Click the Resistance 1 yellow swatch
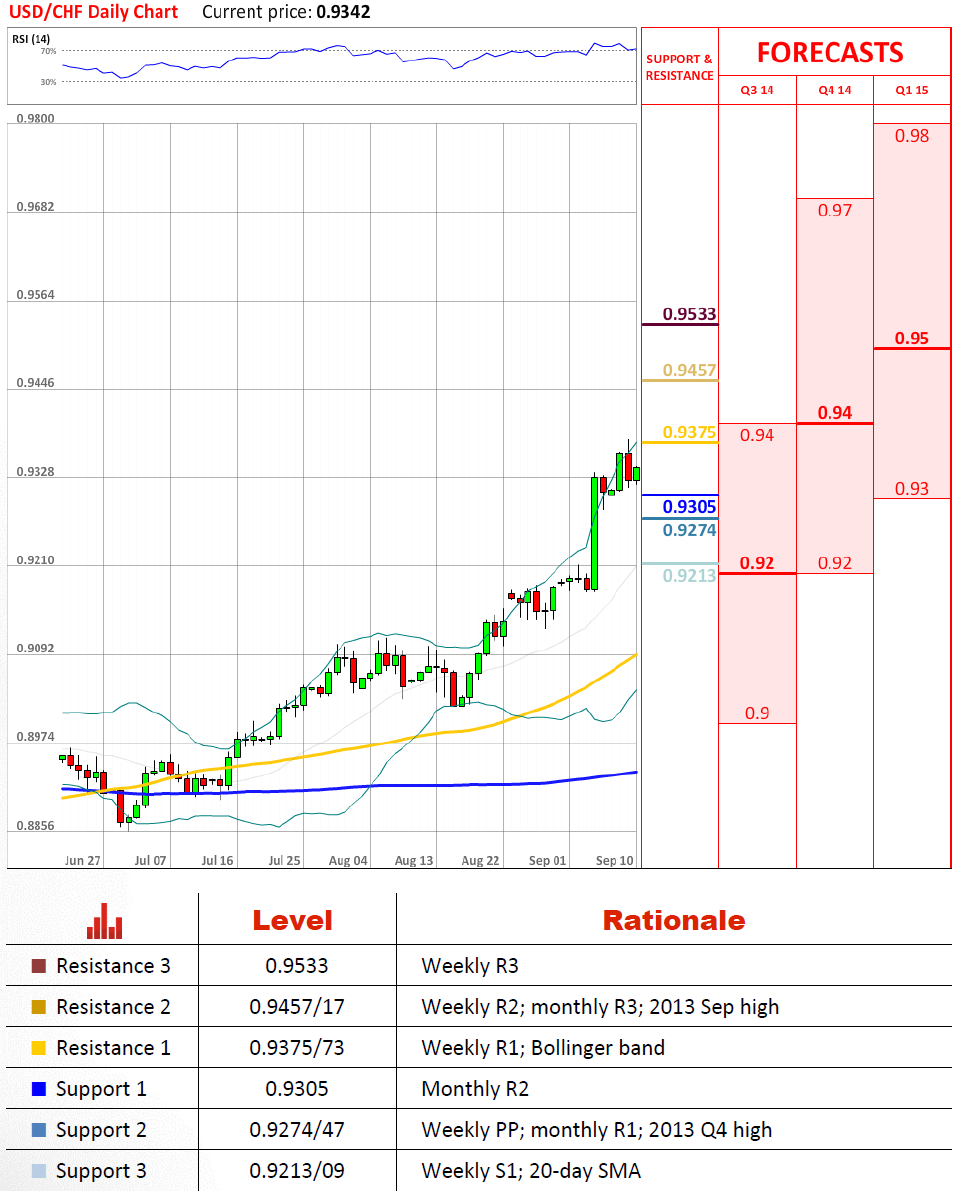Image resolution: width=955 pixels, height=1191 pixels. 39,1048
